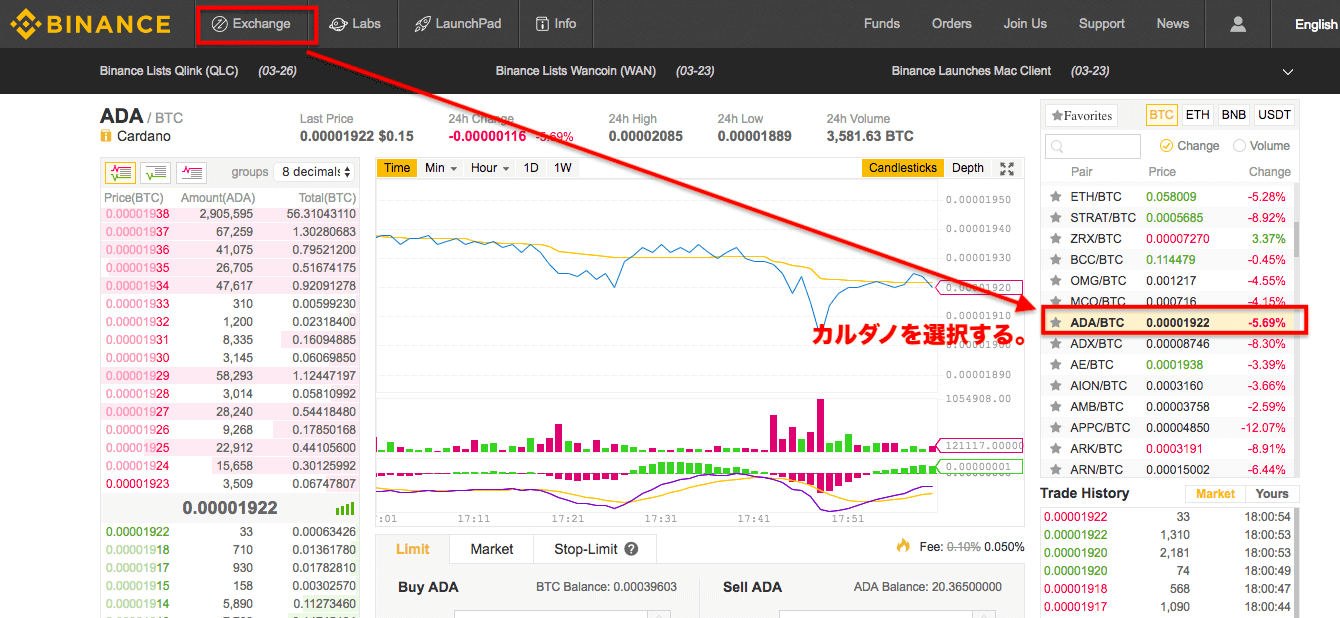1340x618 pixels.
Task: Set chart interval to 1D
Action: tap(531, 168)
